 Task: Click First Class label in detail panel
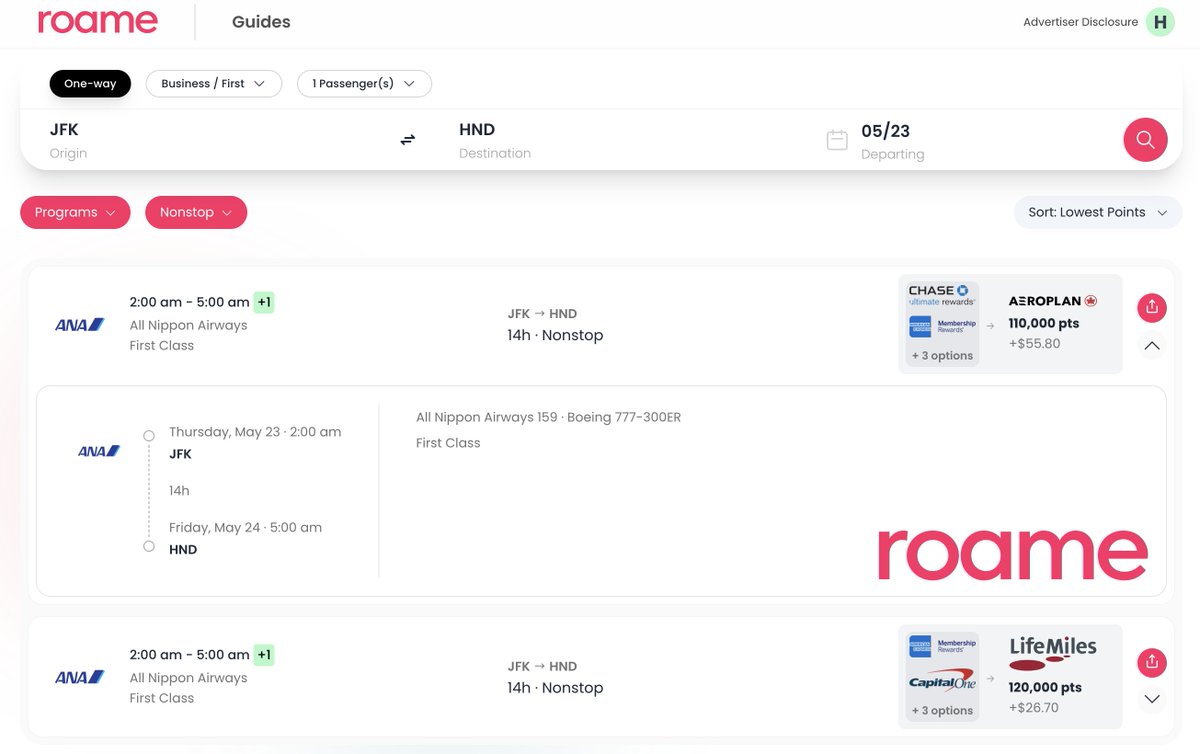448,443
